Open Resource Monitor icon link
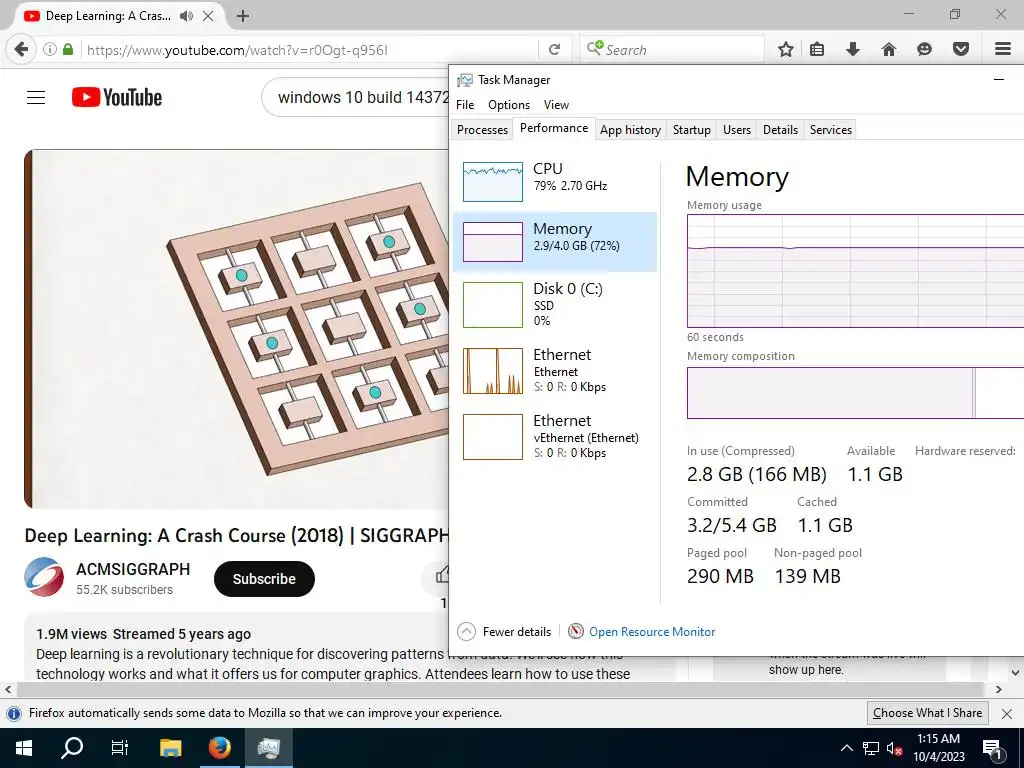 coord(641,632)
